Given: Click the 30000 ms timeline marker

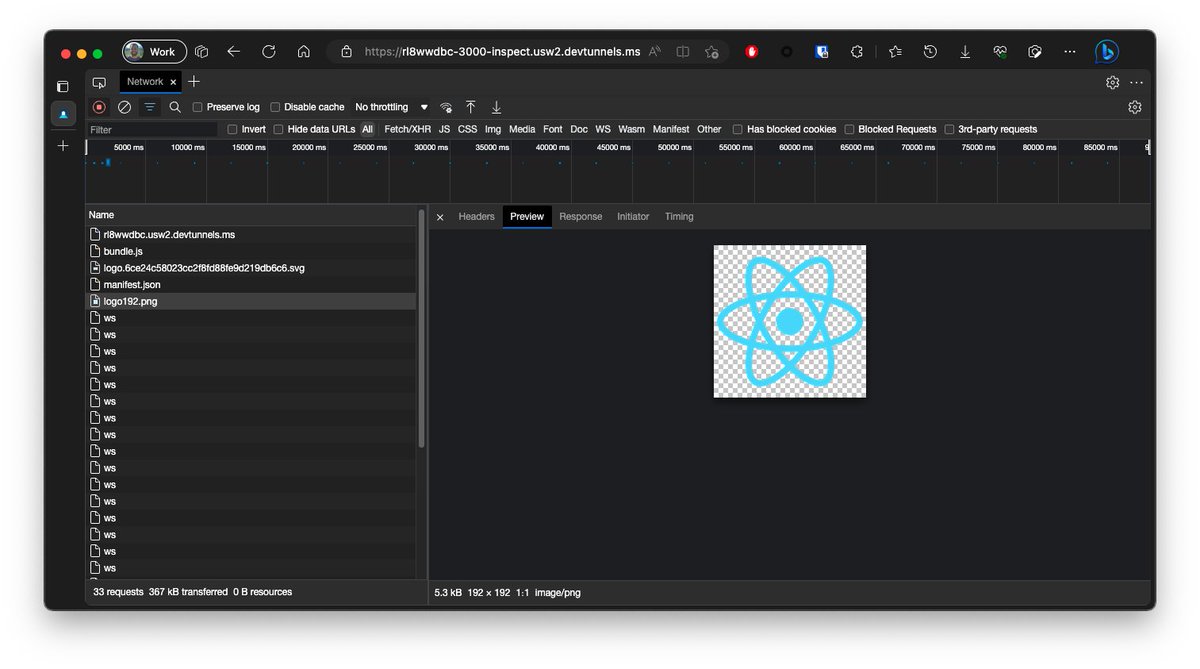Looking at the screenshot, I should (431, 147).
